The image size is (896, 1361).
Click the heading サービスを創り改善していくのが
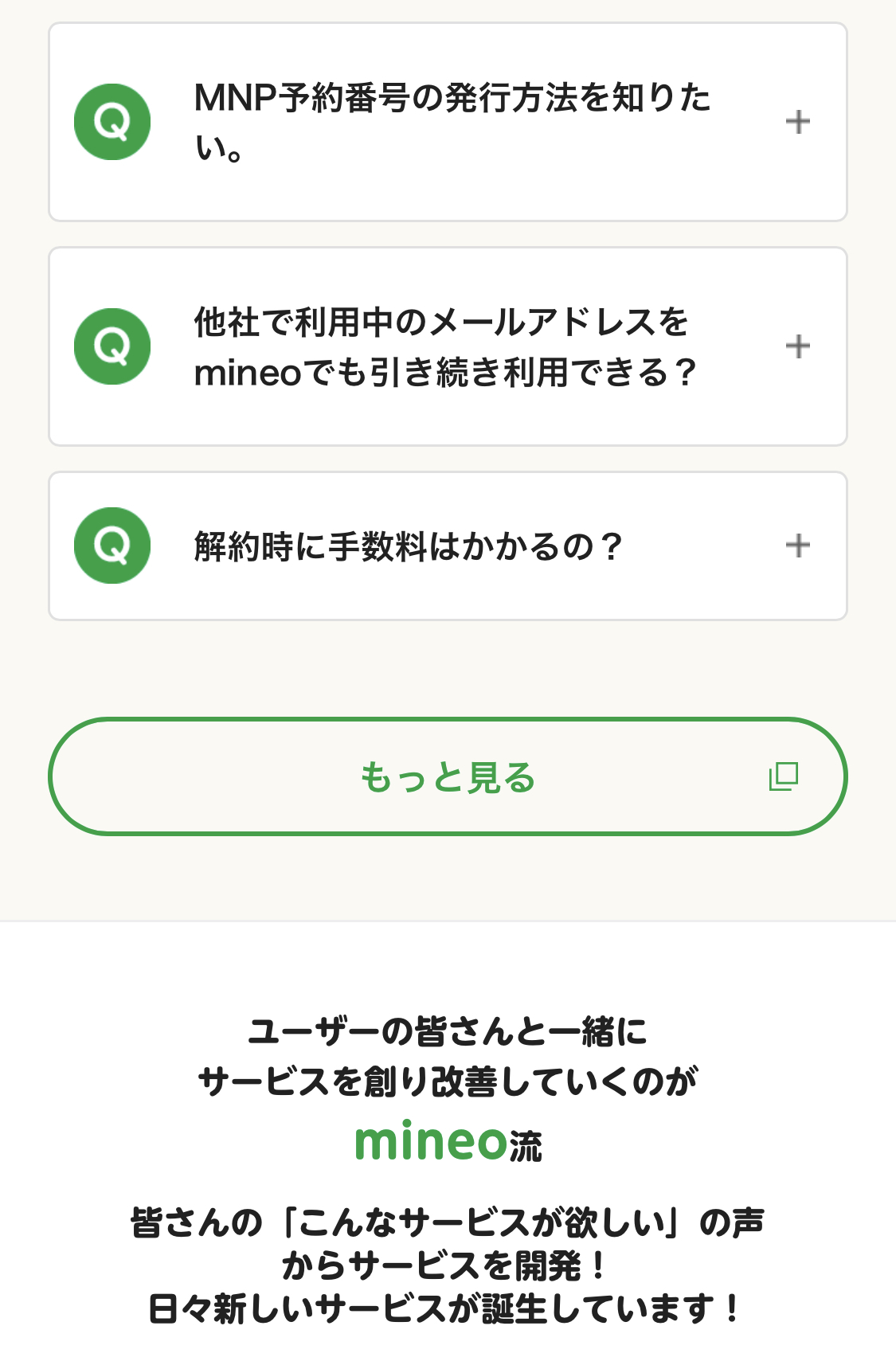(448, 1081)
